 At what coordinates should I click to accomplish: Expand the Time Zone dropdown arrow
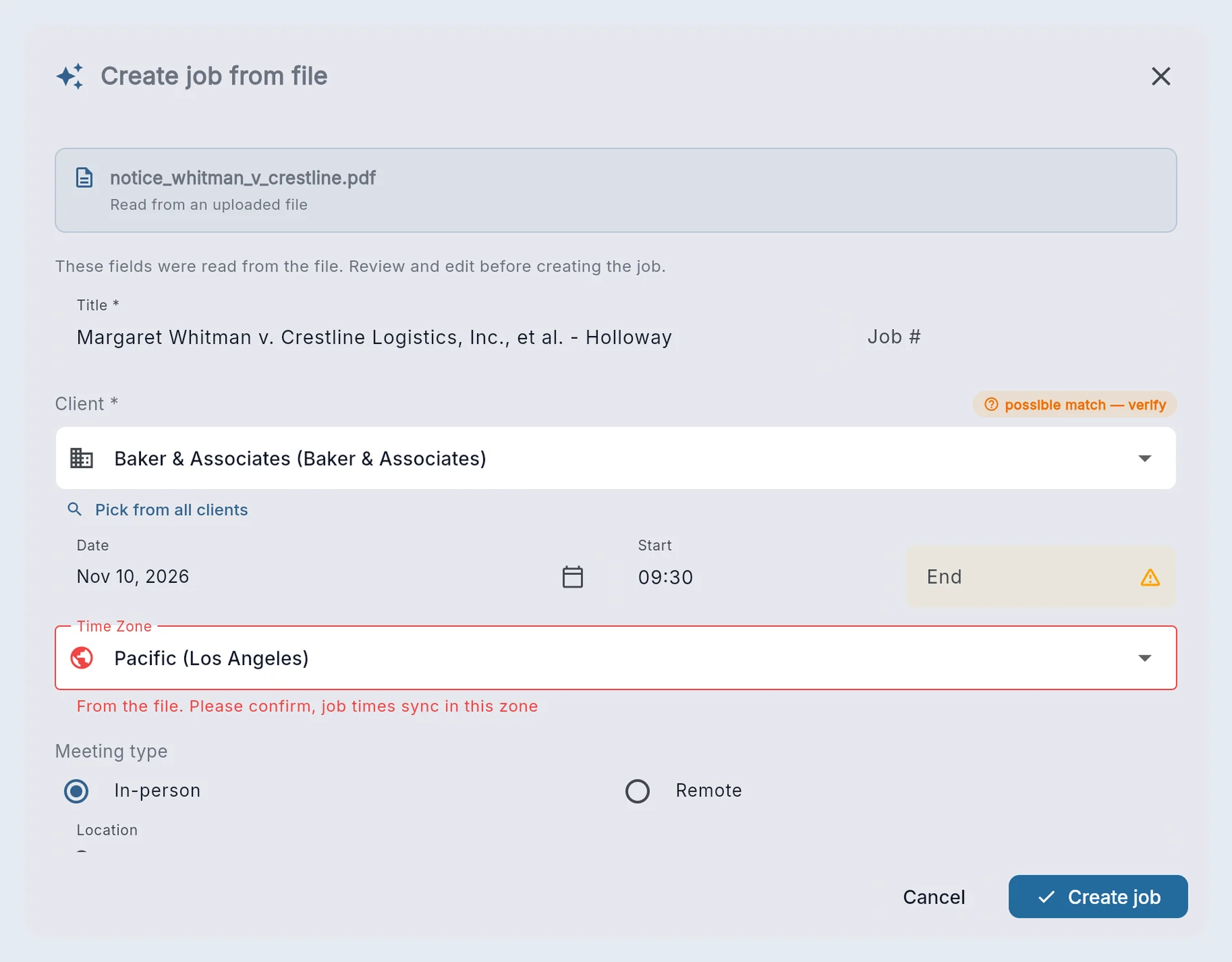[1145, 658]
